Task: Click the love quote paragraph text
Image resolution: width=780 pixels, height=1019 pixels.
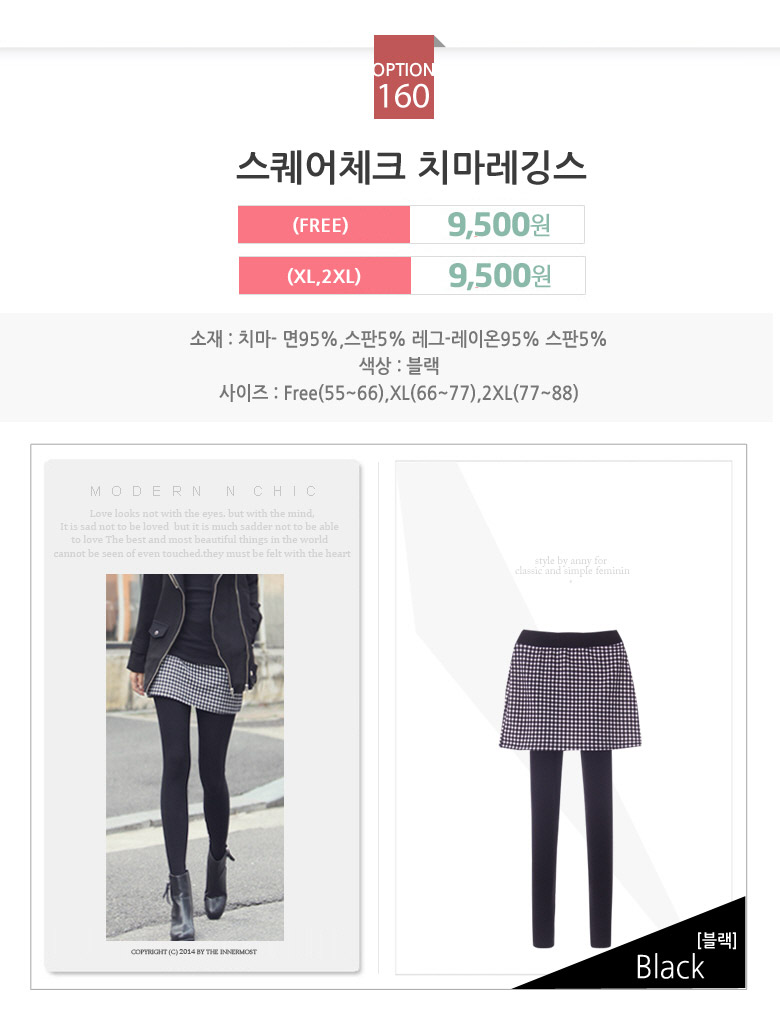Action: pos(202,534)
